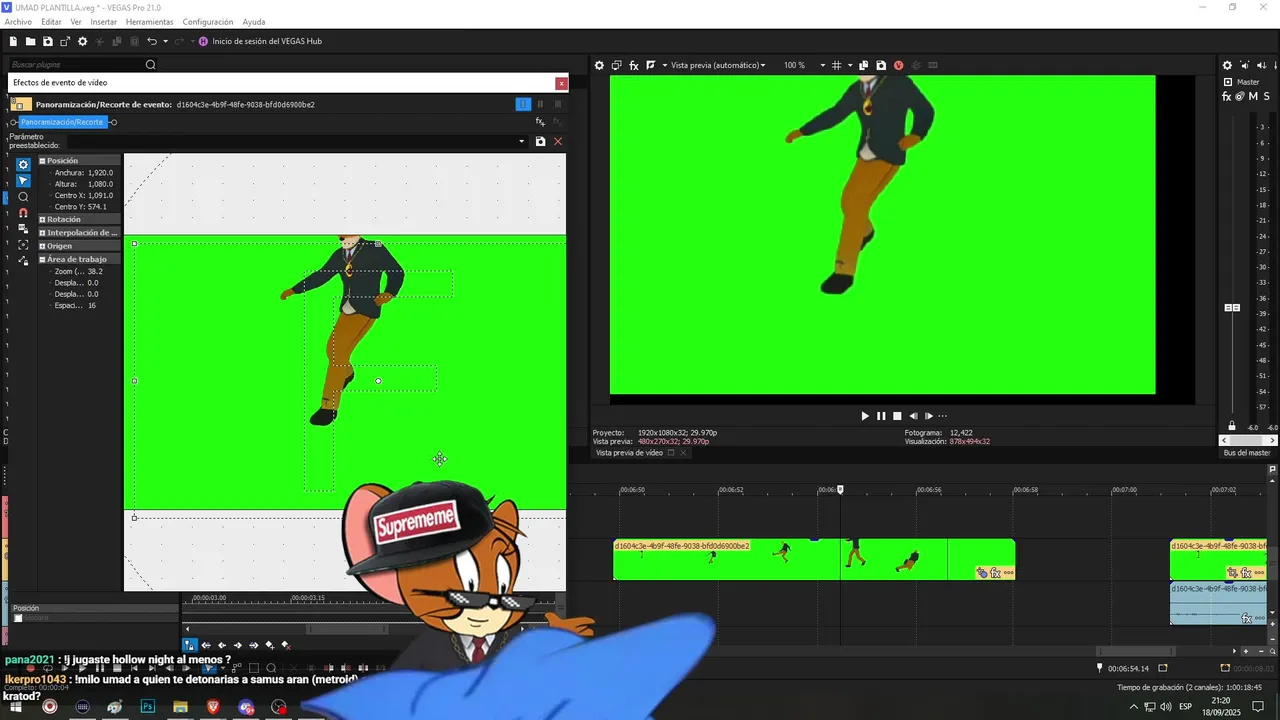The width and height of the screenshot is (1280, 720).
Task: Open the Parámetro preestablecido dropdown
Action: coord(521,142)
